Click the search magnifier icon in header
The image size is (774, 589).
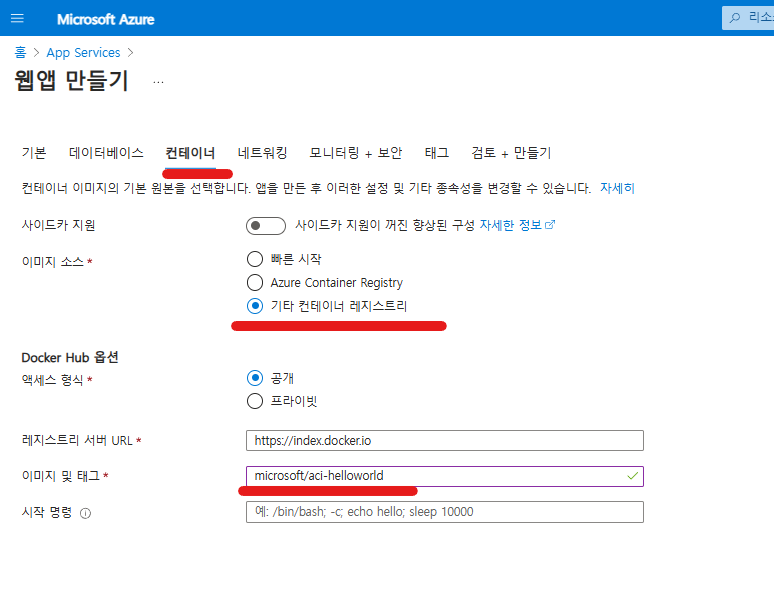point(735,18)
